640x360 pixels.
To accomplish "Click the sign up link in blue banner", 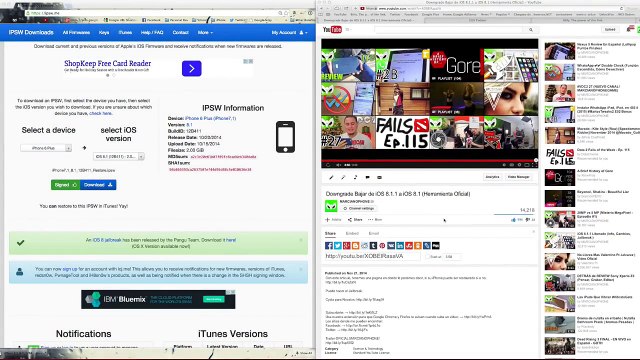I will coord(70,269).
